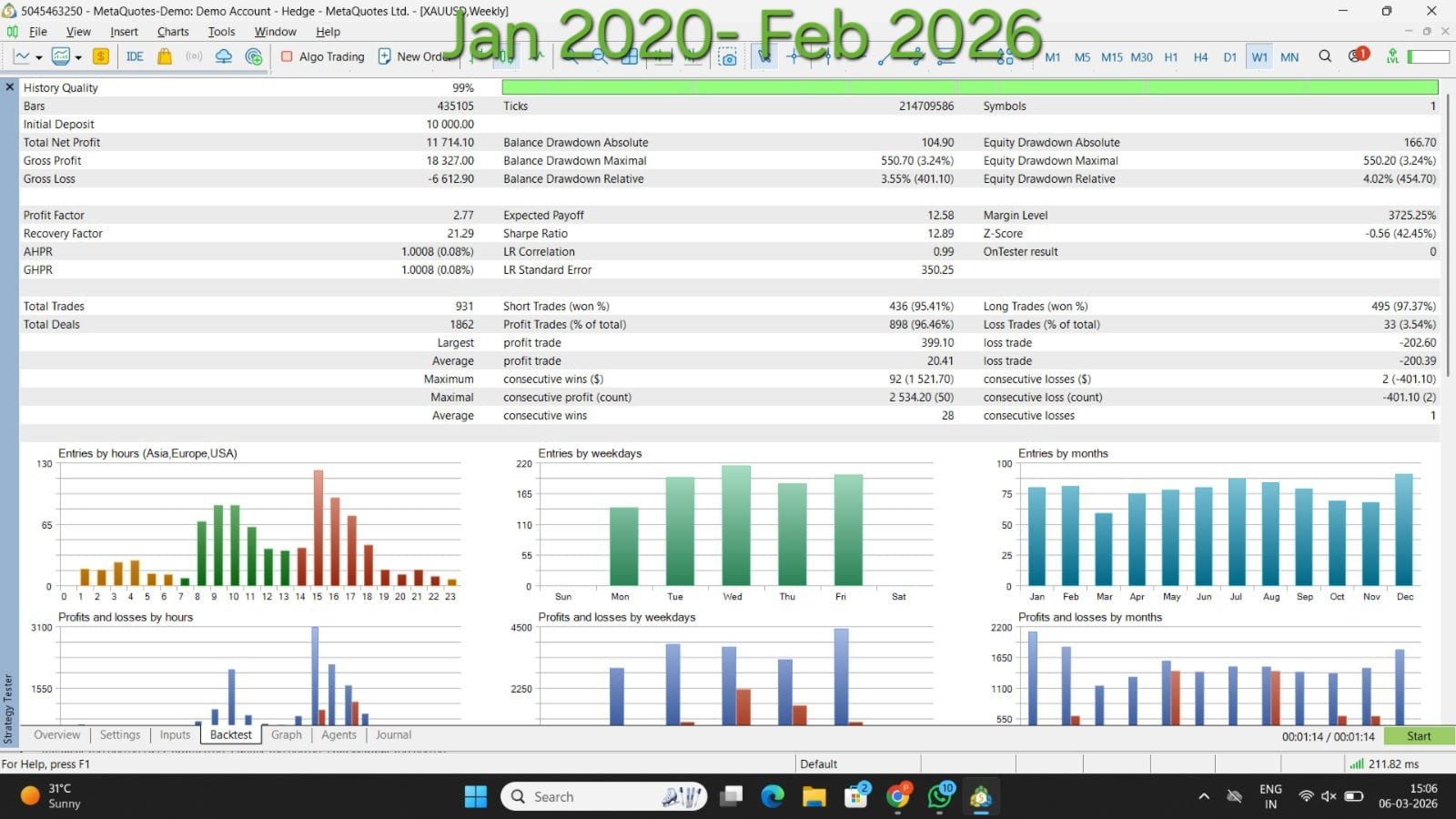The height and width of the screenshot is (819, 1456).
Task: Click the chart templates icon
Action: tap(61, 56)
